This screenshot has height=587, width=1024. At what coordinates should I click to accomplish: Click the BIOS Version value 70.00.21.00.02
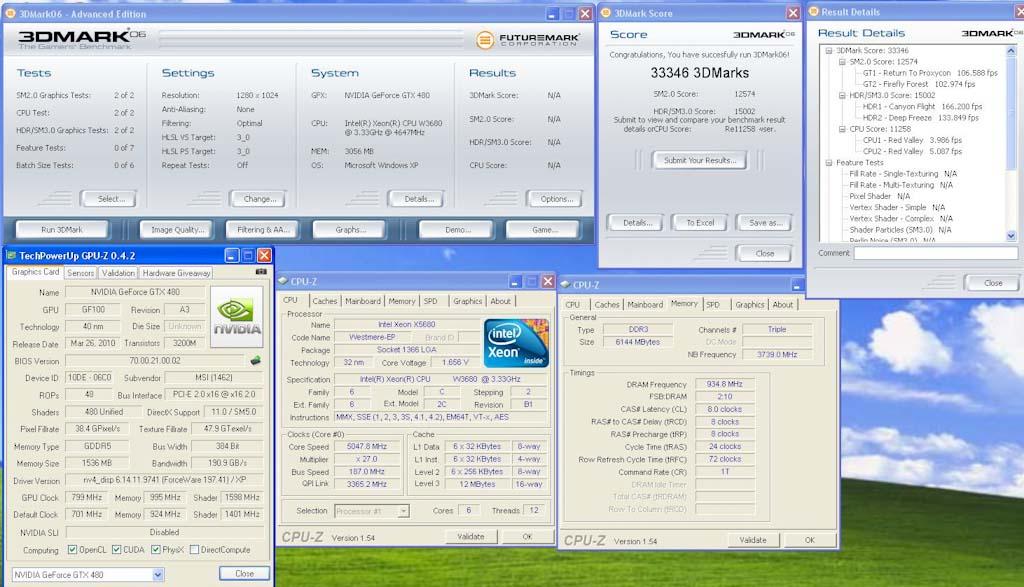[155, 360]
